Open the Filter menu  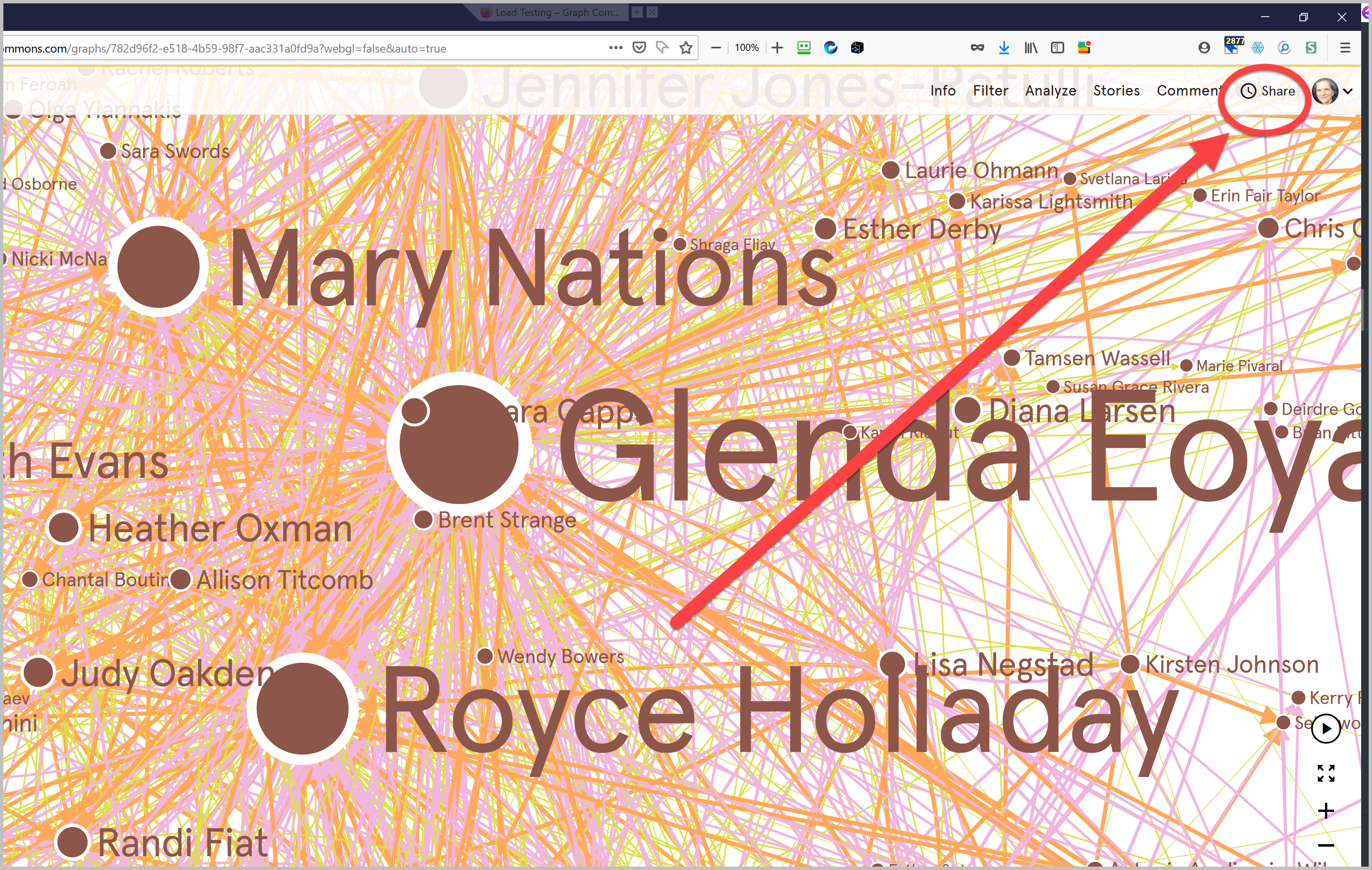point(990,91)
